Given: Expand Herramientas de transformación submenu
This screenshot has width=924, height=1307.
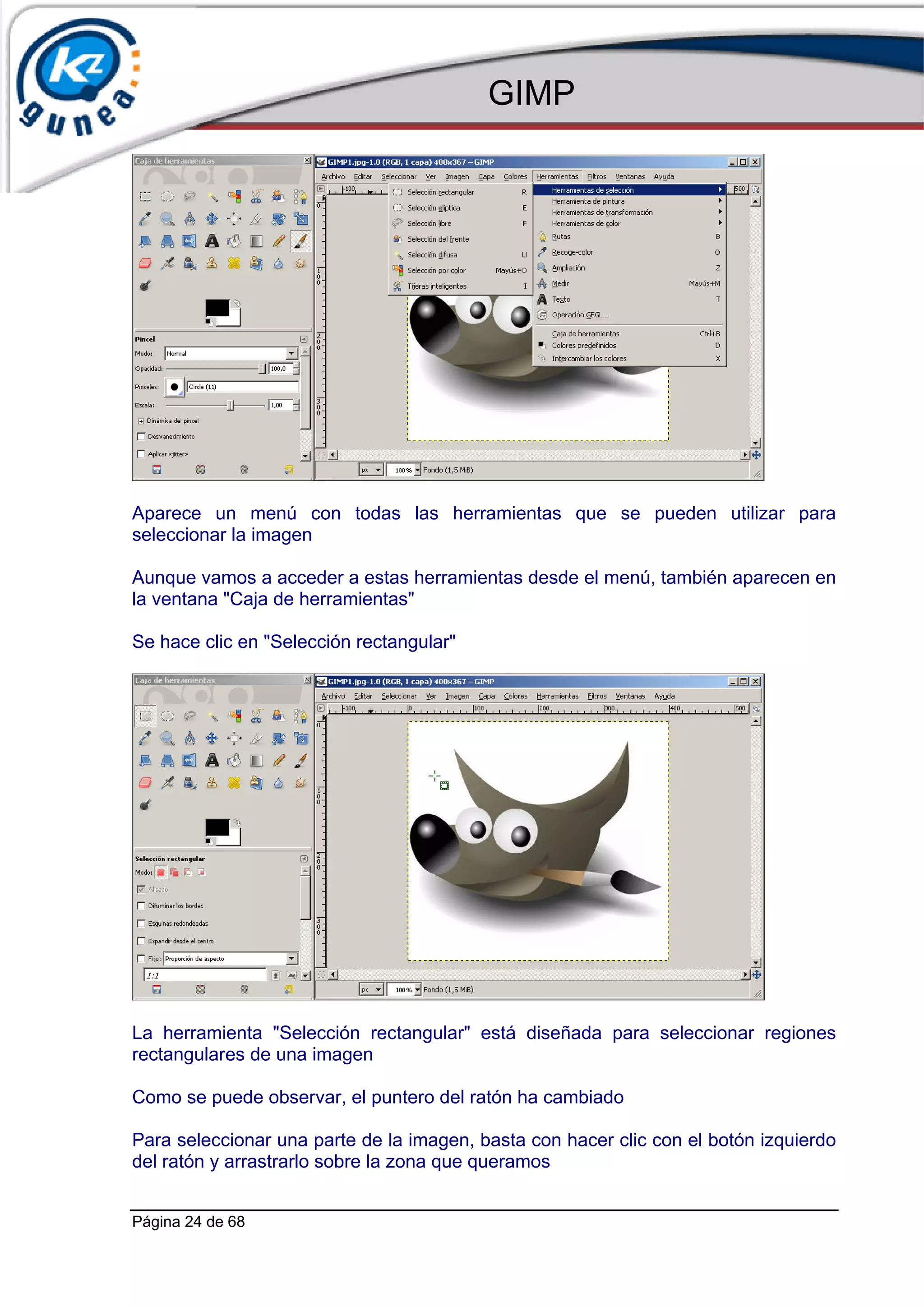Looking at the screenshot, I should pyautogui.click(x=629, y=212).
